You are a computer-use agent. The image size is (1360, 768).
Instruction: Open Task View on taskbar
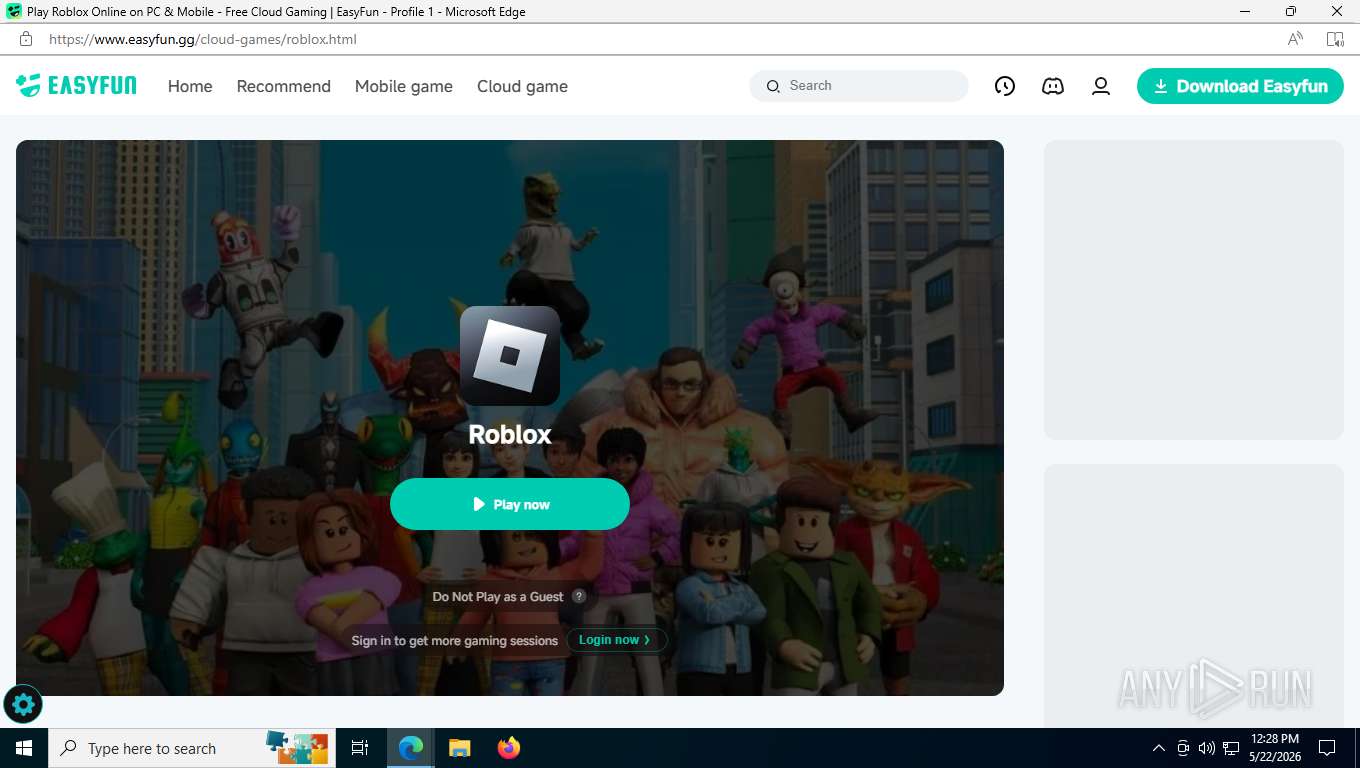click(x=360, y=748)
